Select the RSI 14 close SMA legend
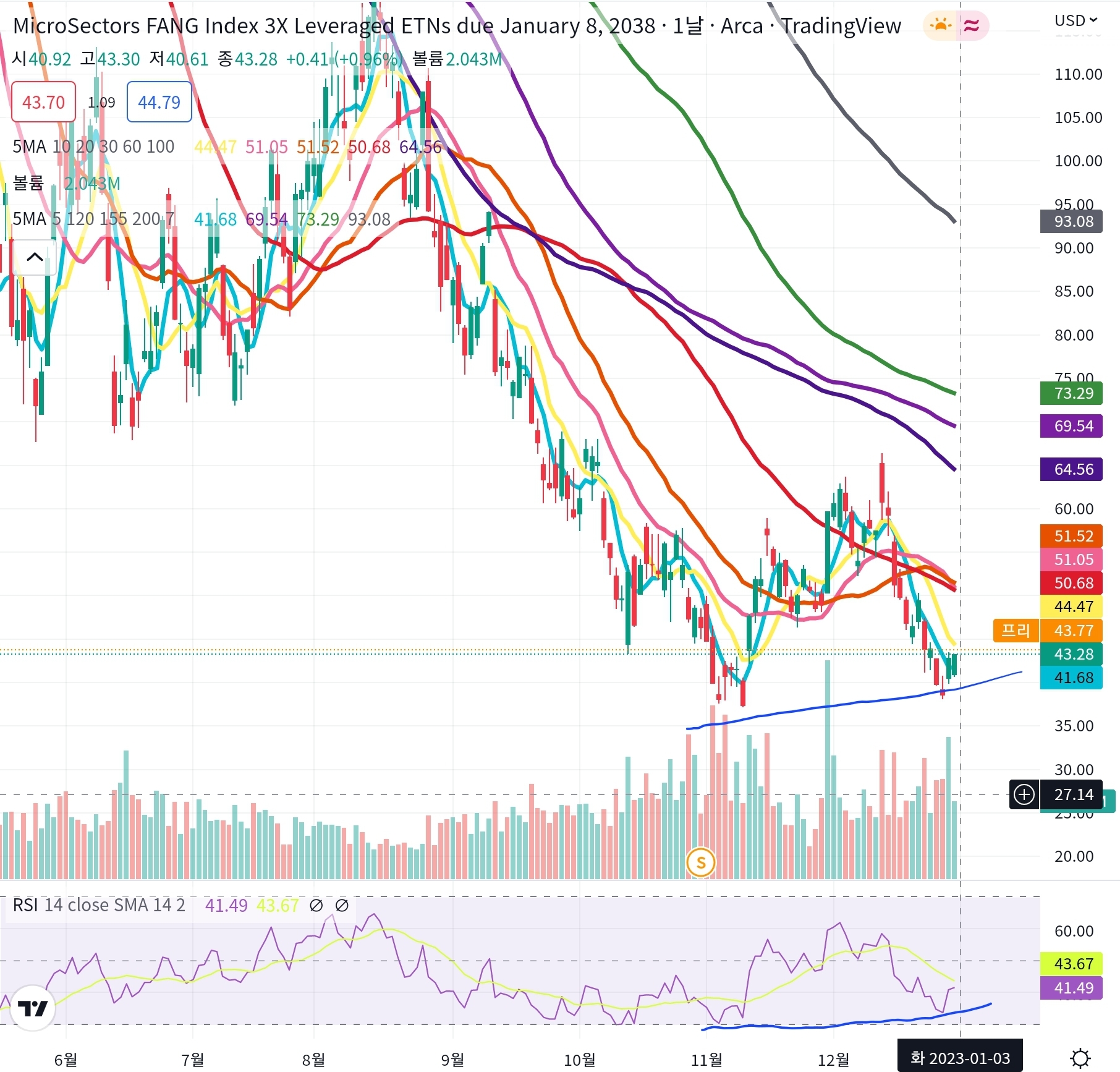The height and width of the screenshot is (1072, 1120). [x=99, y=905]
